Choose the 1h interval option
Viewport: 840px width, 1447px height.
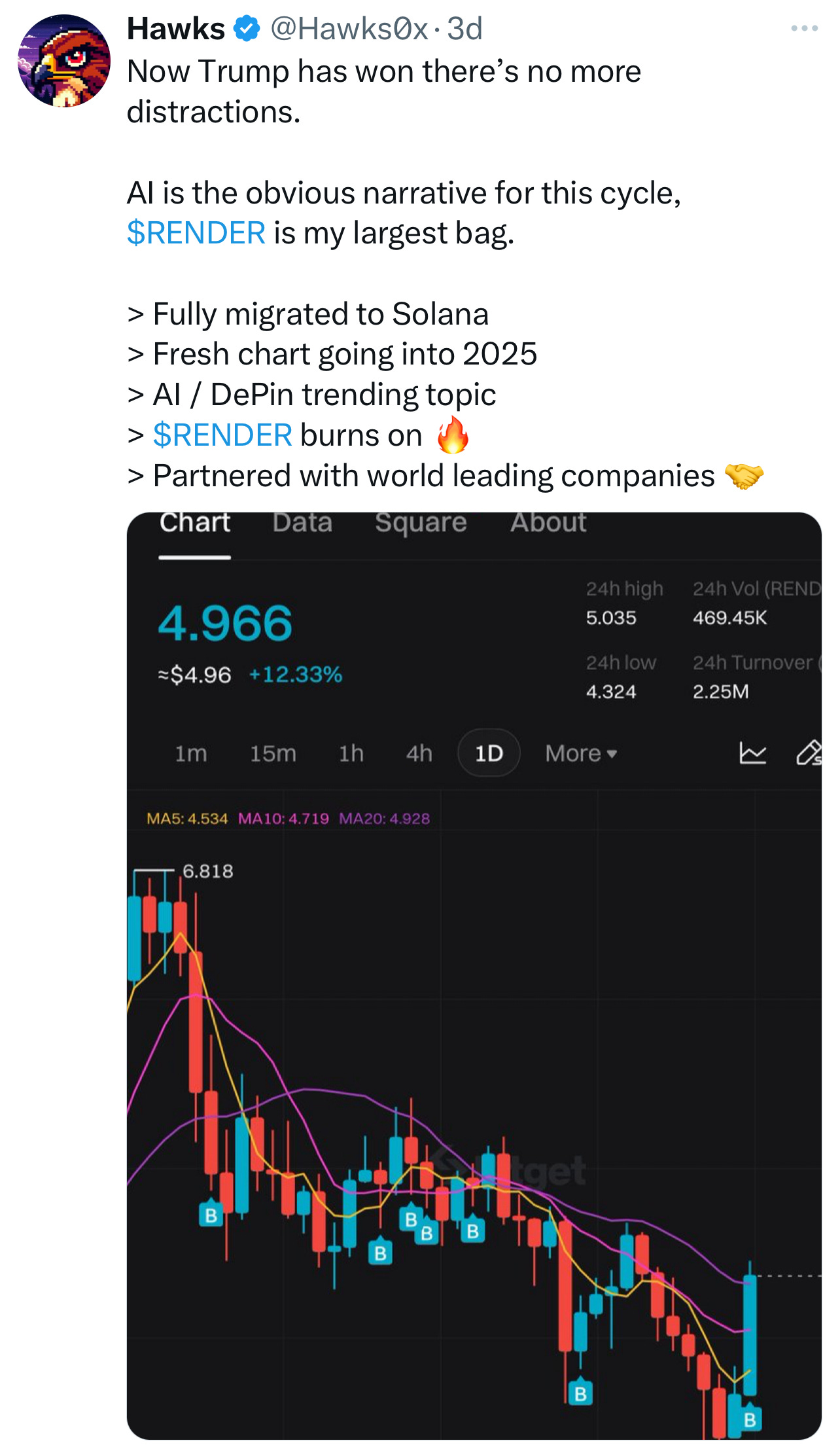point(351,753)
